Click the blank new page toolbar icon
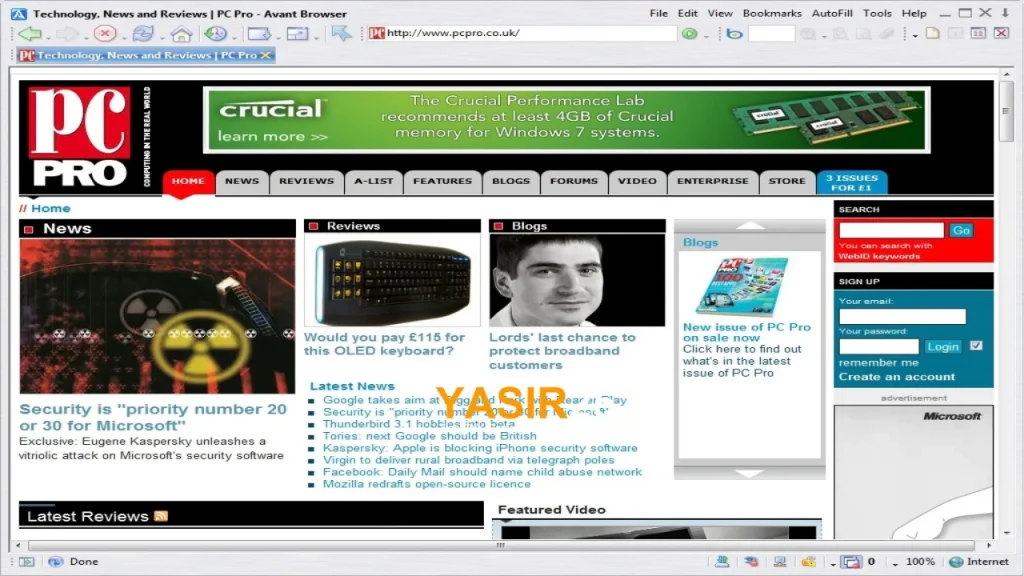Screen dimensions: 1024x576 click(933, 33)
